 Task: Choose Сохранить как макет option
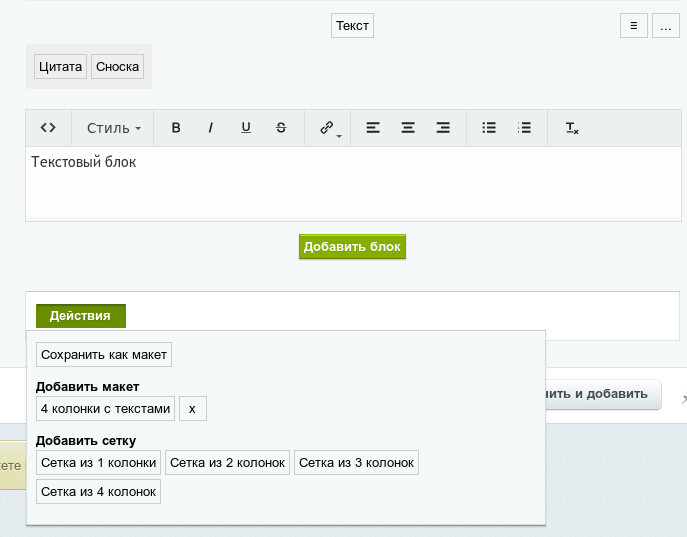pyautogui.click(x=104, y=354)
